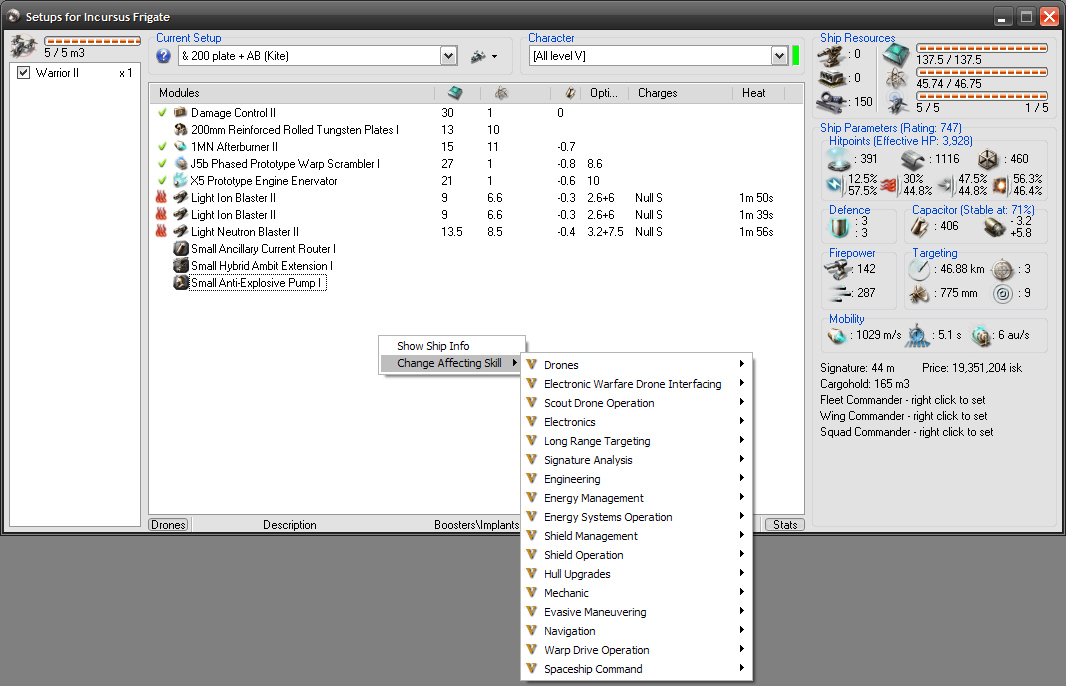Open the Current Setup dropdown list
The image size is (1066, 686).
(449, 56)
